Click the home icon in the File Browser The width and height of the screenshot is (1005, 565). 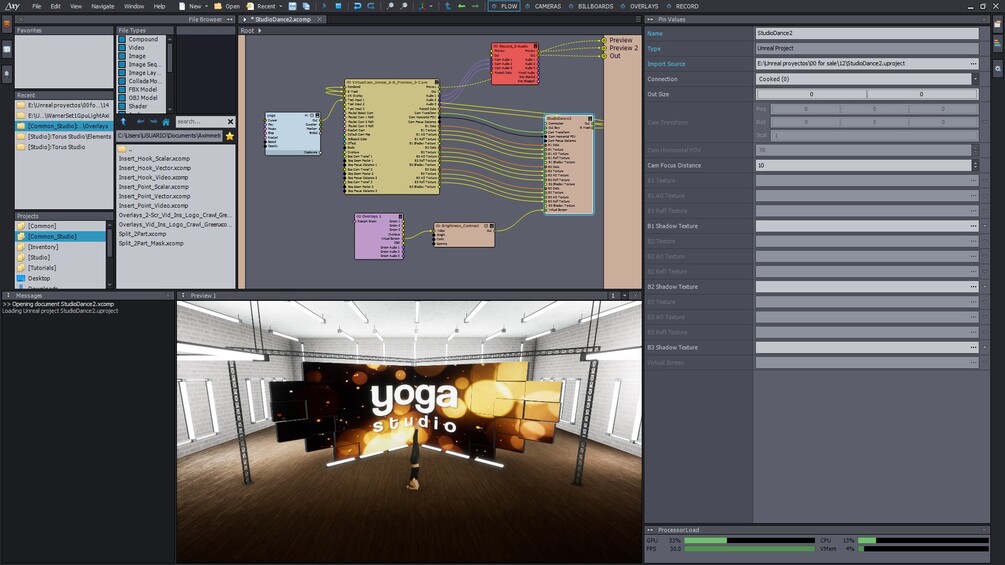click(x=166, y=121)
